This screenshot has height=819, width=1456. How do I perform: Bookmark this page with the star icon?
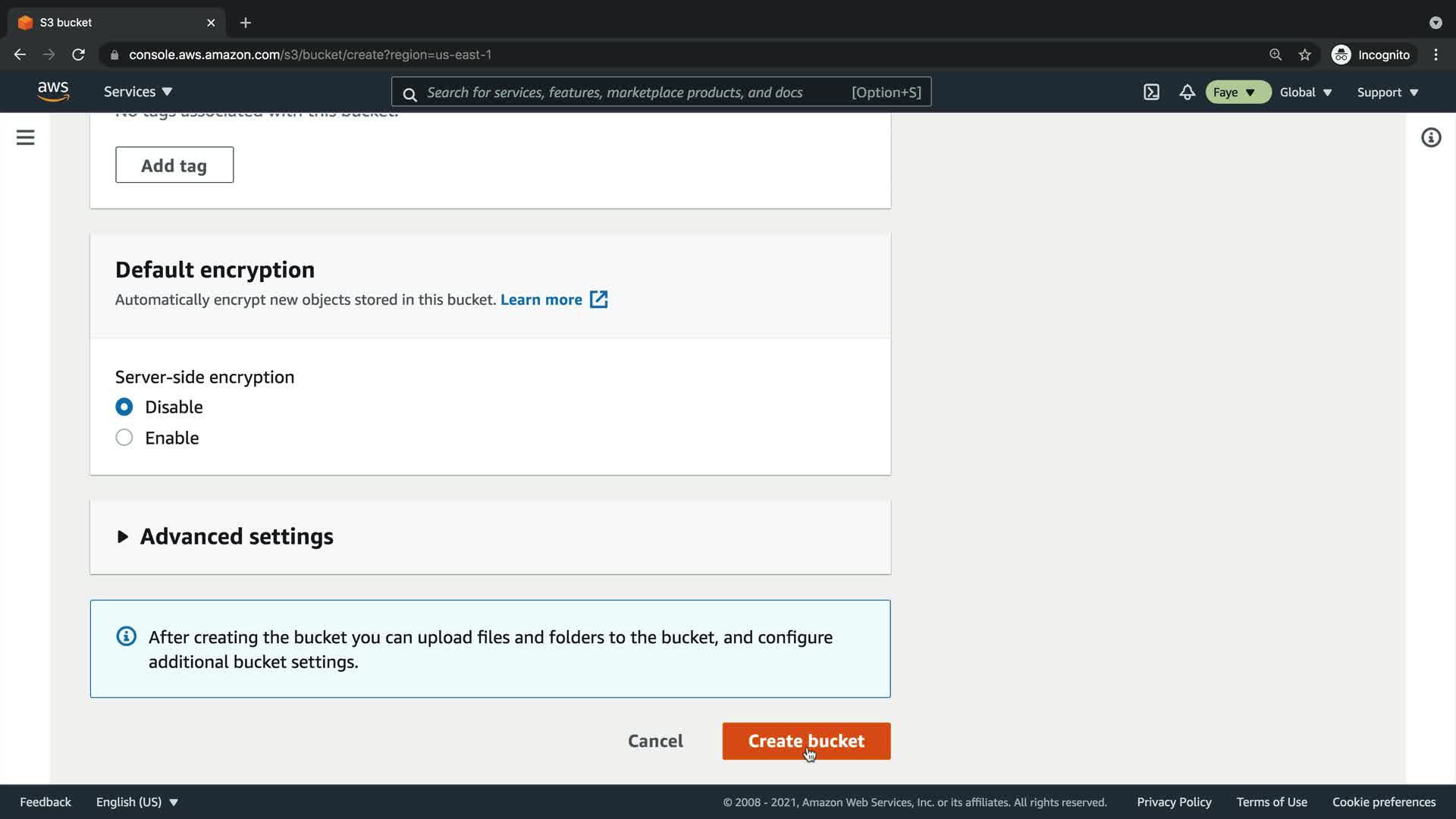pos(1304,55)
